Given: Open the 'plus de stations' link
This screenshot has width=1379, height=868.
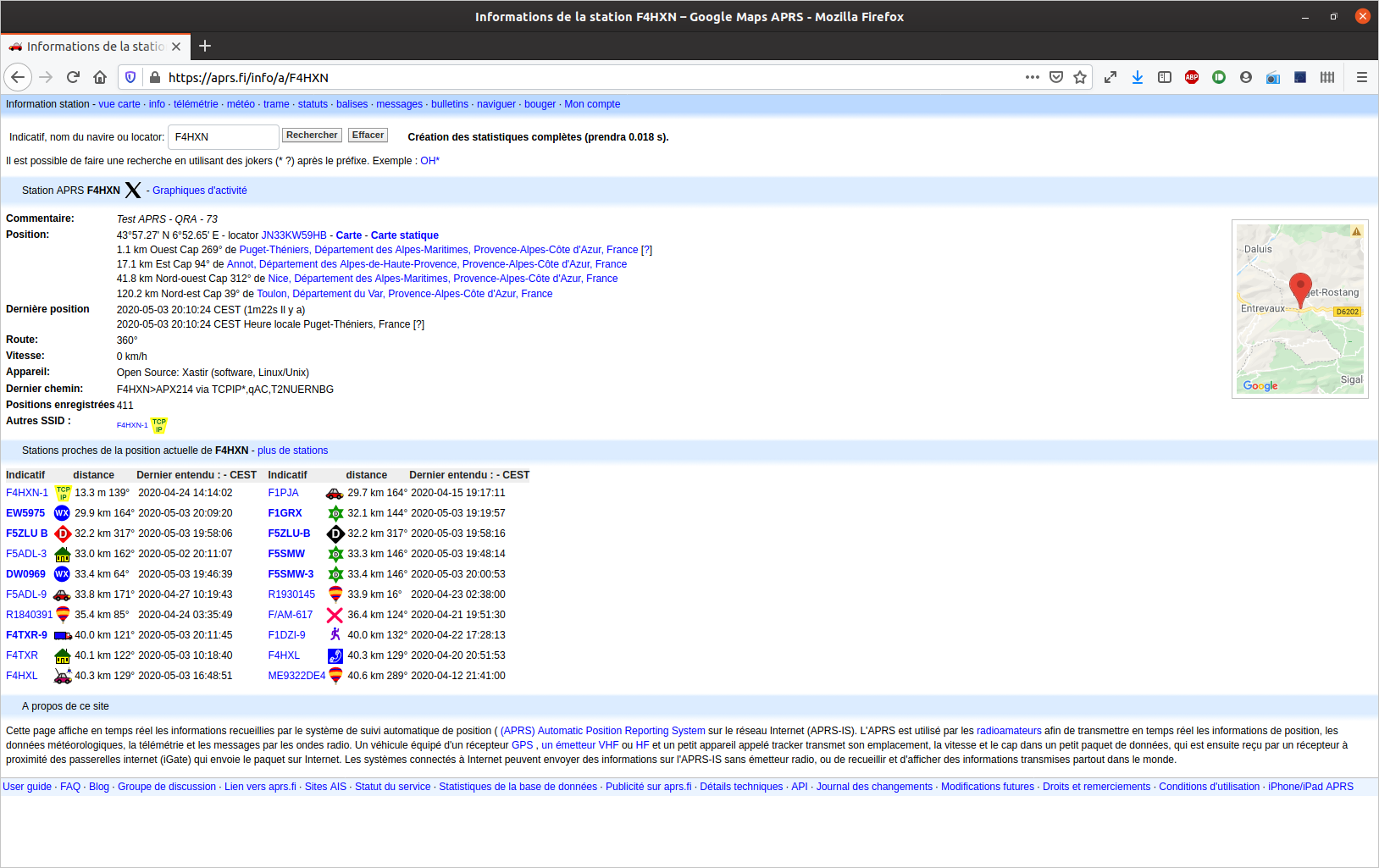Looking at the screenshot, I should (x=293, y=451).
